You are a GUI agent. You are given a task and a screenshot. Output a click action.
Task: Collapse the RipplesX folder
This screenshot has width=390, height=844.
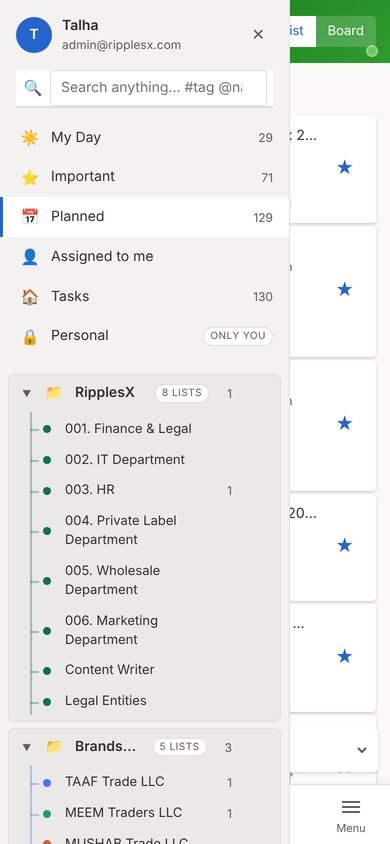27,393
